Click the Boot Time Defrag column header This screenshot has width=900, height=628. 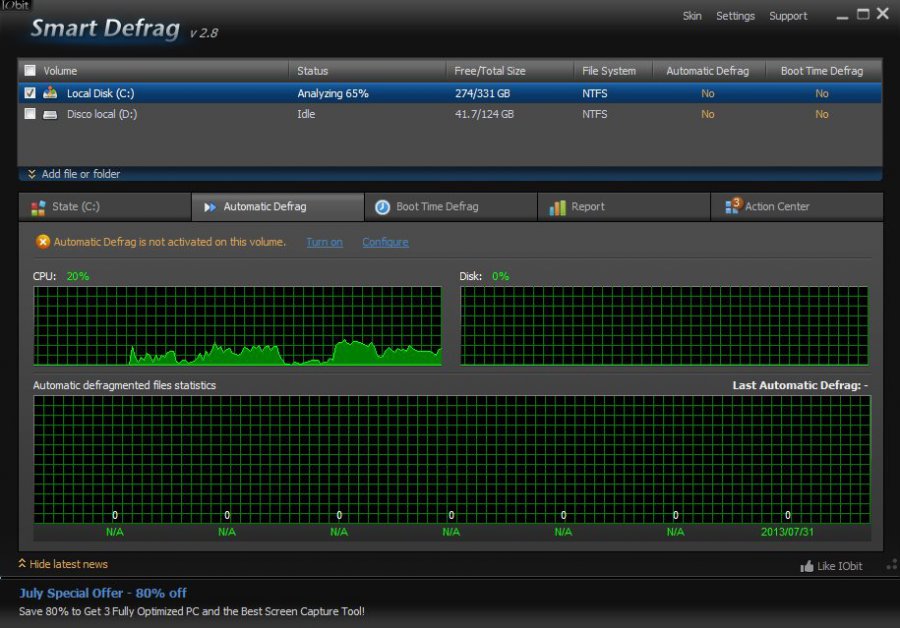tap(822, 71)
